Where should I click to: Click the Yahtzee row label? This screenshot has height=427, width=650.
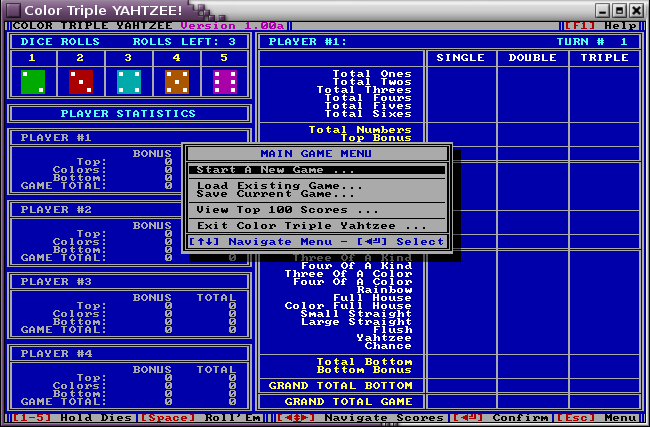click(384, 338)
